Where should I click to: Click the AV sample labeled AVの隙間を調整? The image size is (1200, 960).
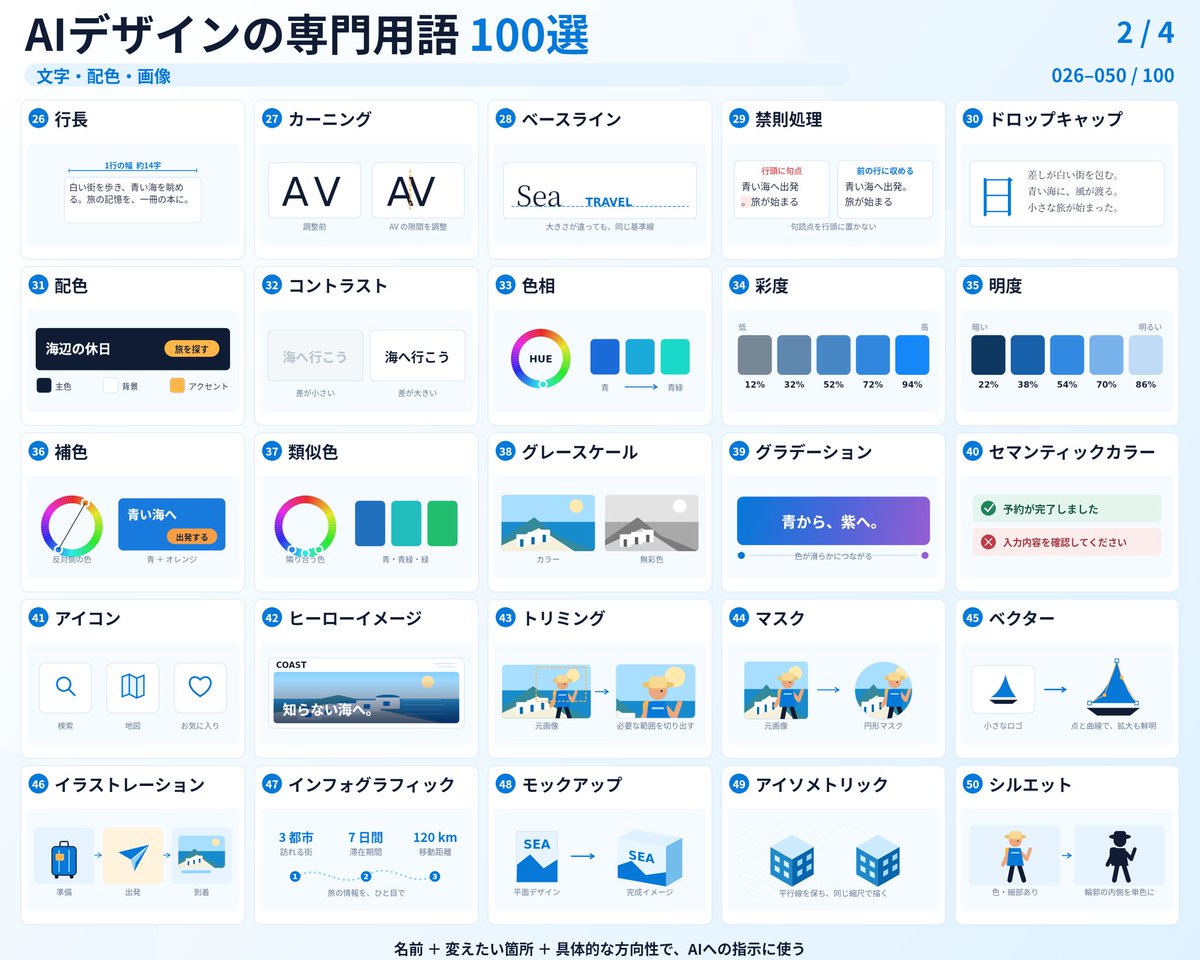[418, 191]
